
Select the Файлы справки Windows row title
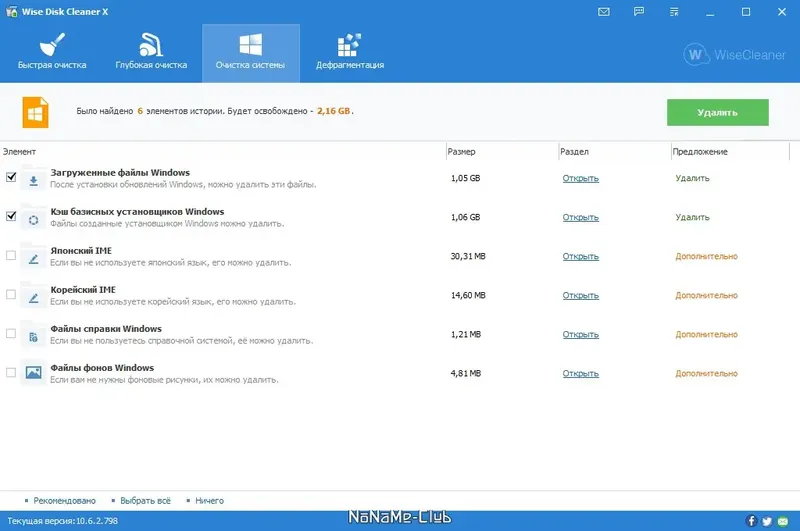pyautogui.click(x=106, y=328)
